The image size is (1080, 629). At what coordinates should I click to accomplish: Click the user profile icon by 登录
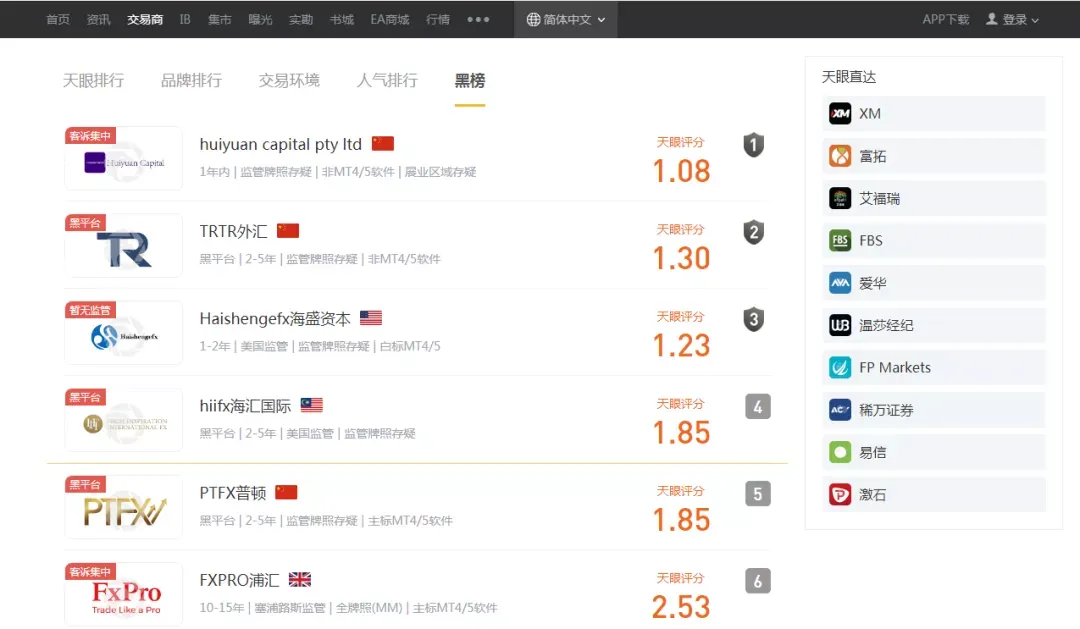[992, 19]
